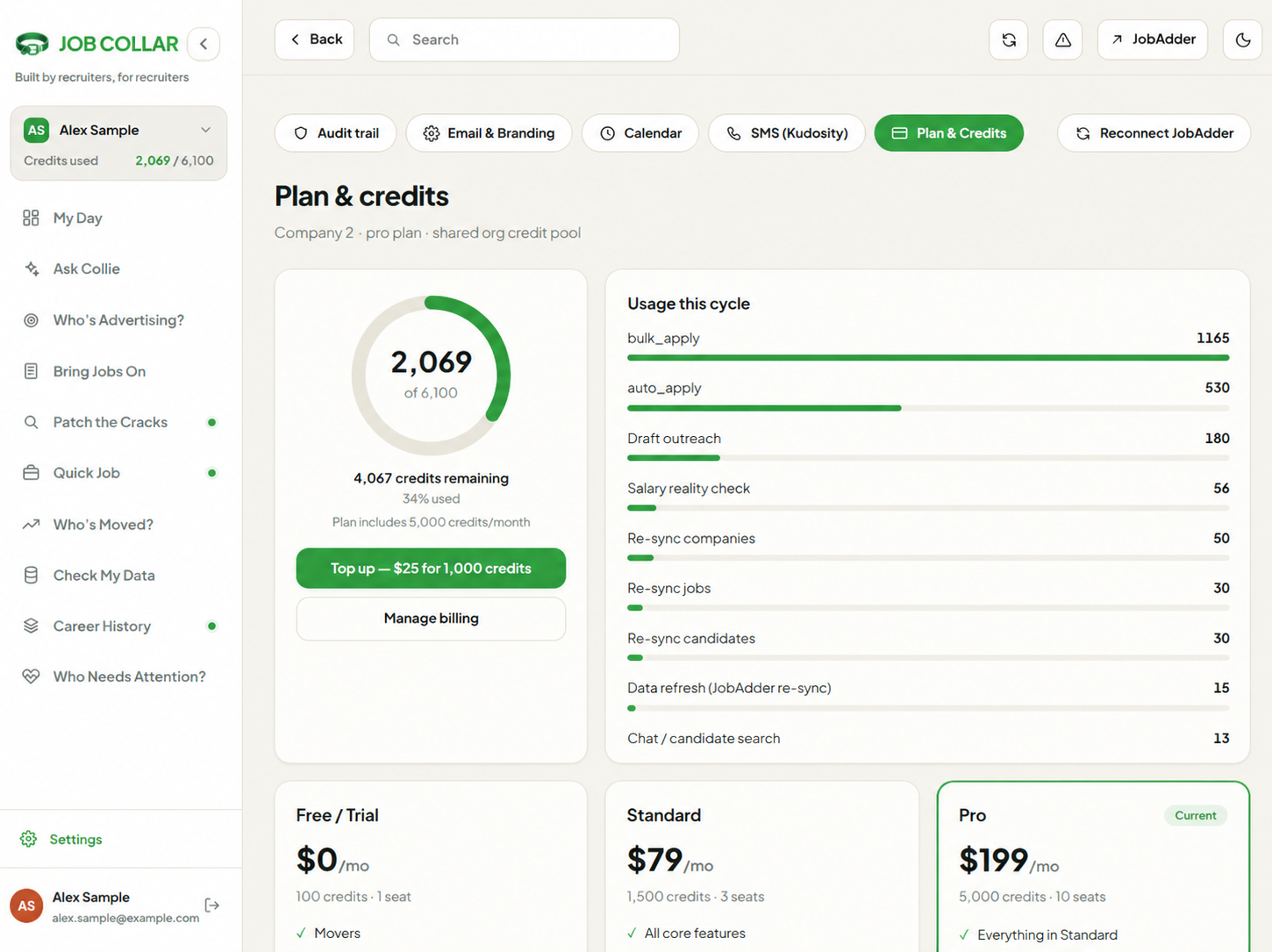Viewport: 1272px width, 952px height.
Task: Click the Reconnect JobAdder button
Action: coord(1154,133)
